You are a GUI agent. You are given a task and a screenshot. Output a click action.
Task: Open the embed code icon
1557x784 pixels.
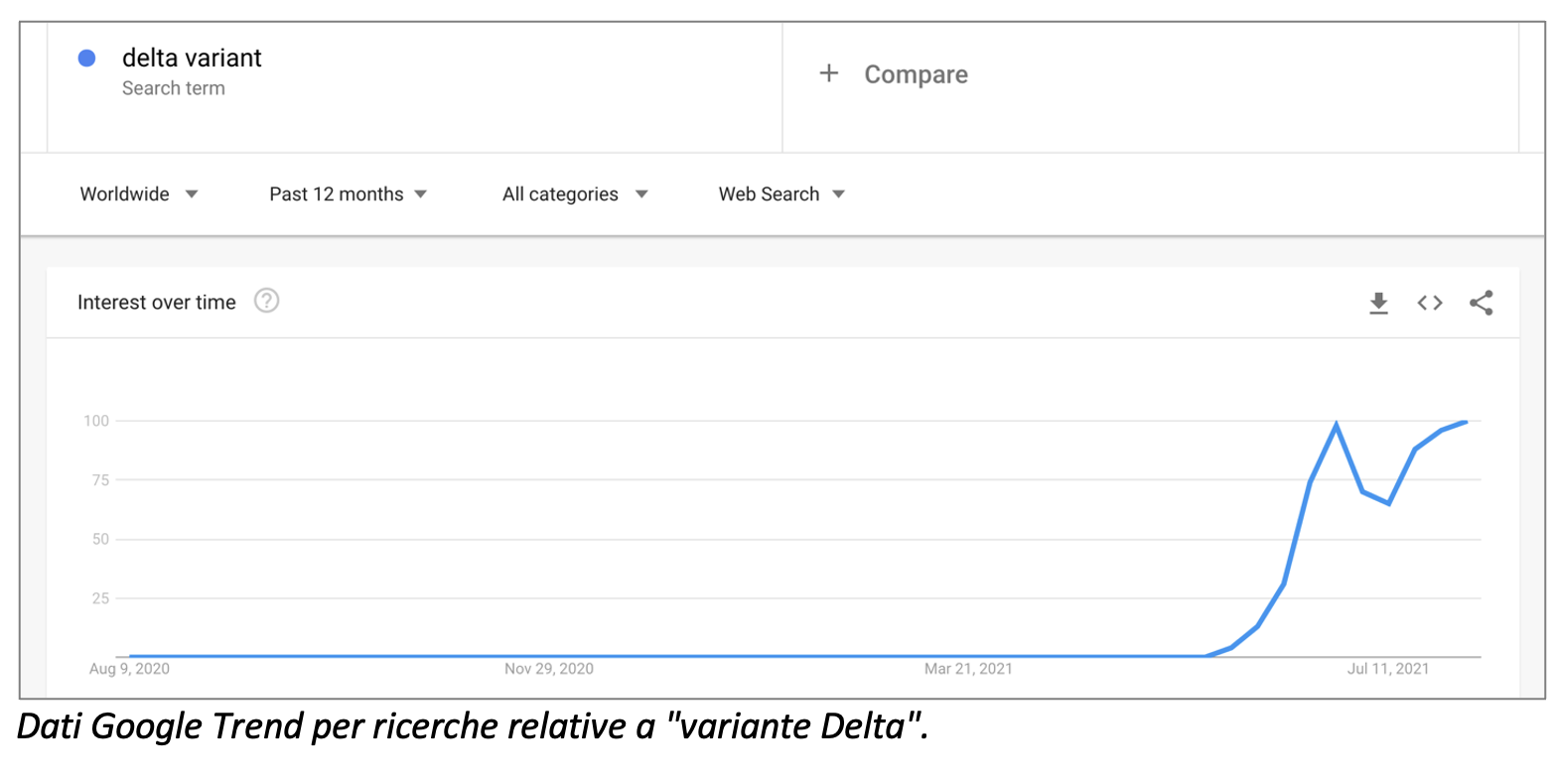[1430, 303]
